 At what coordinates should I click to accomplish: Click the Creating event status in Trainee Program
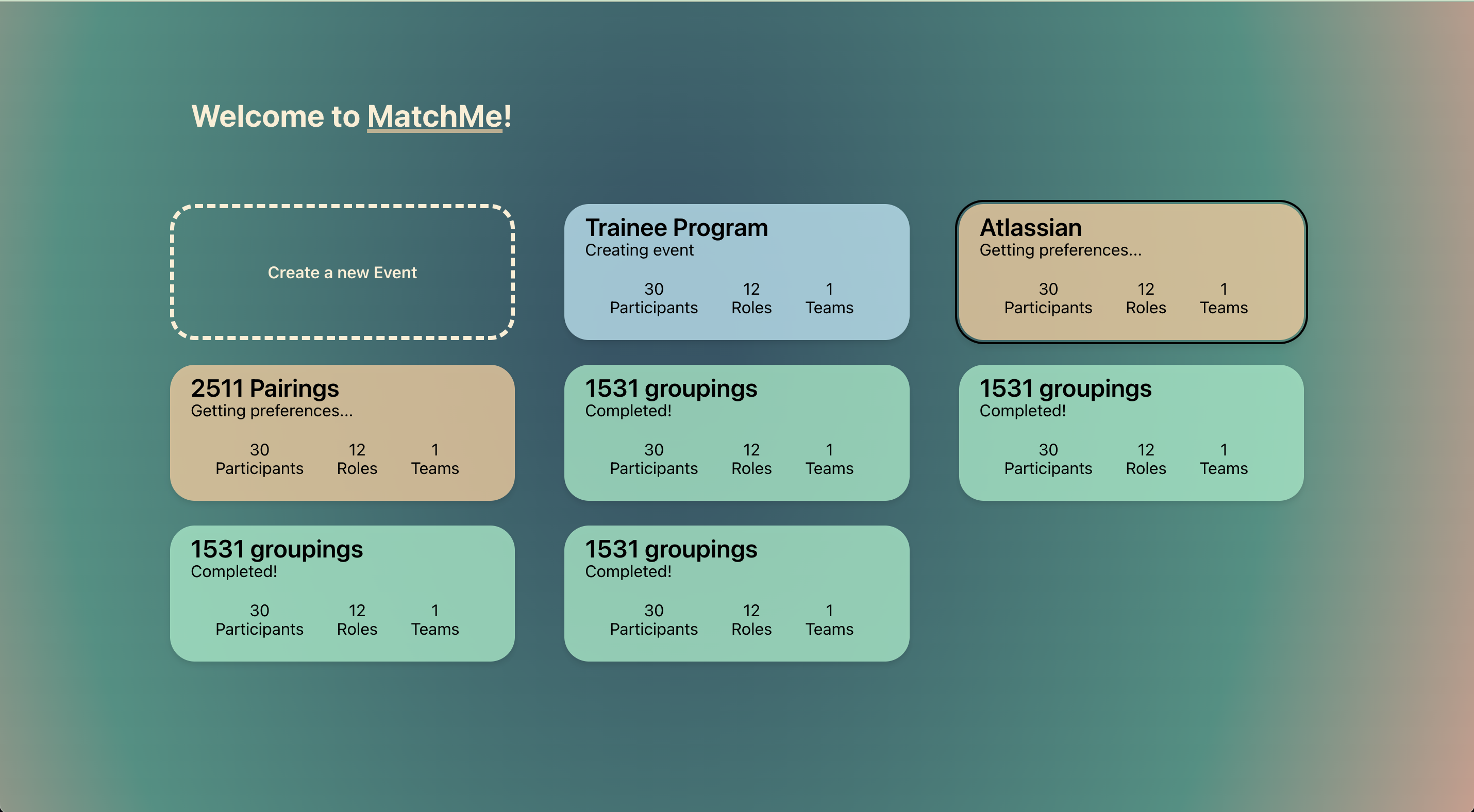point(639,250)
